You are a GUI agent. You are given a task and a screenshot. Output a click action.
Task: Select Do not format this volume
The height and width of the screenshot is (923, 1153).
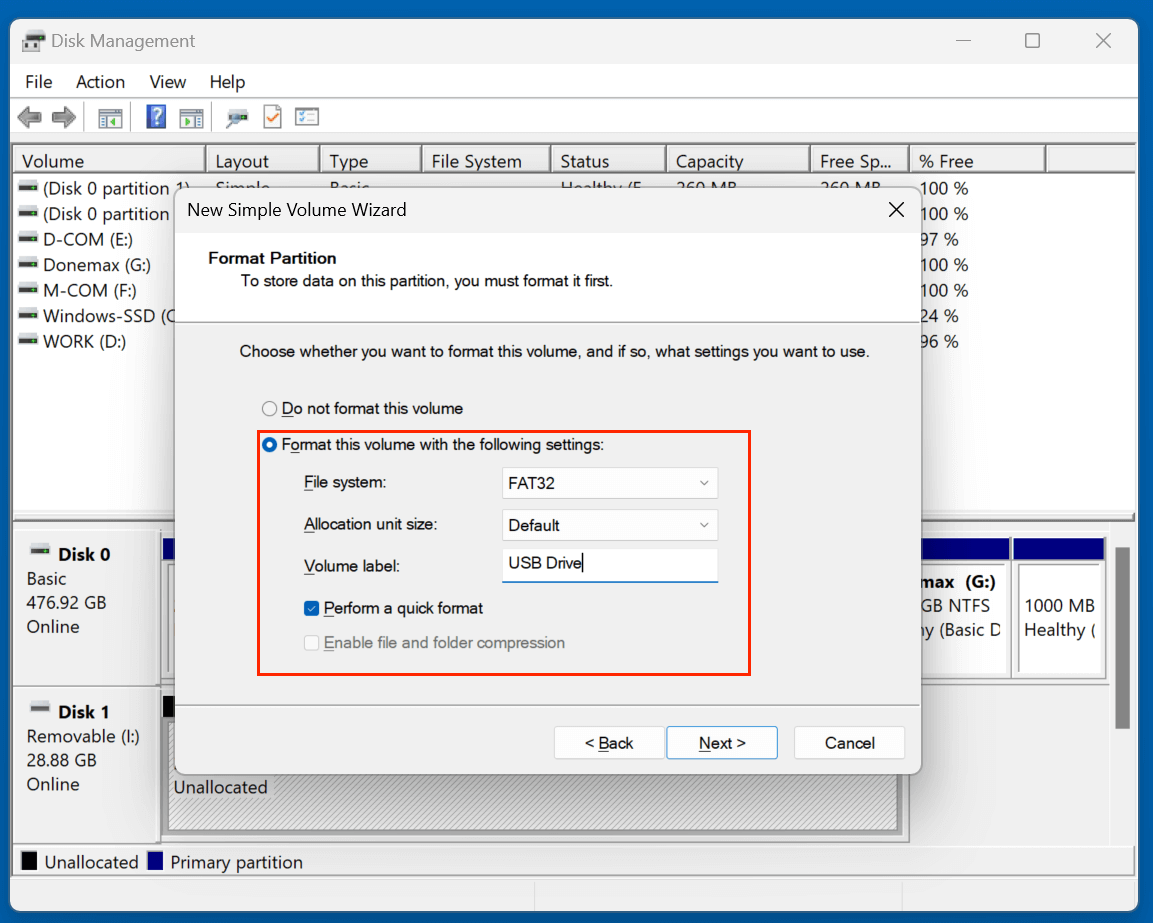268,408
